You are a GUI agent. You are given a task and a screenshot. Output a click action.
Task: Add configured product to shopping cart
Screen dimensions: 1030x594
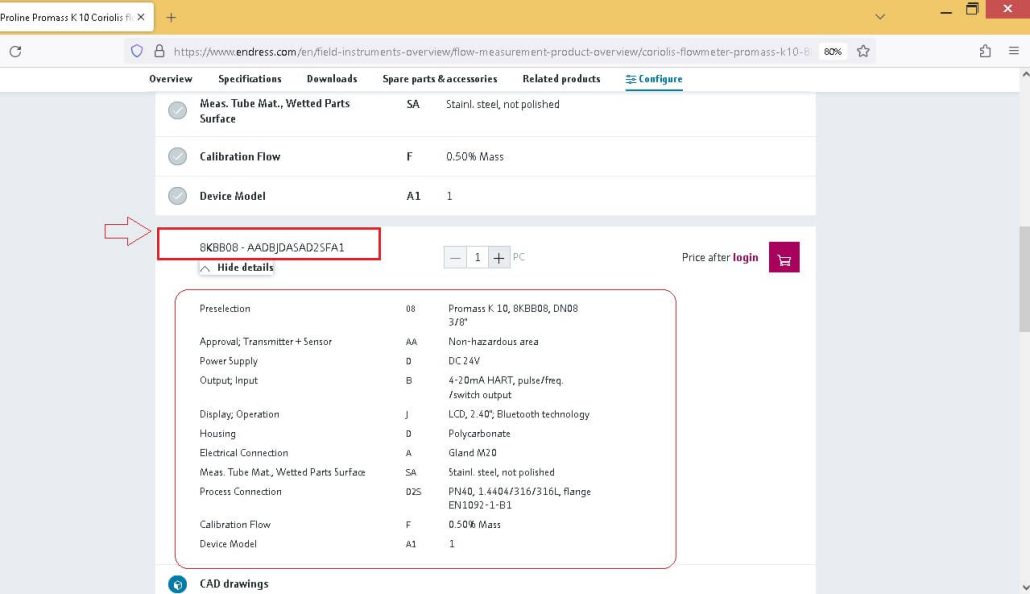(x=784, y=258)
